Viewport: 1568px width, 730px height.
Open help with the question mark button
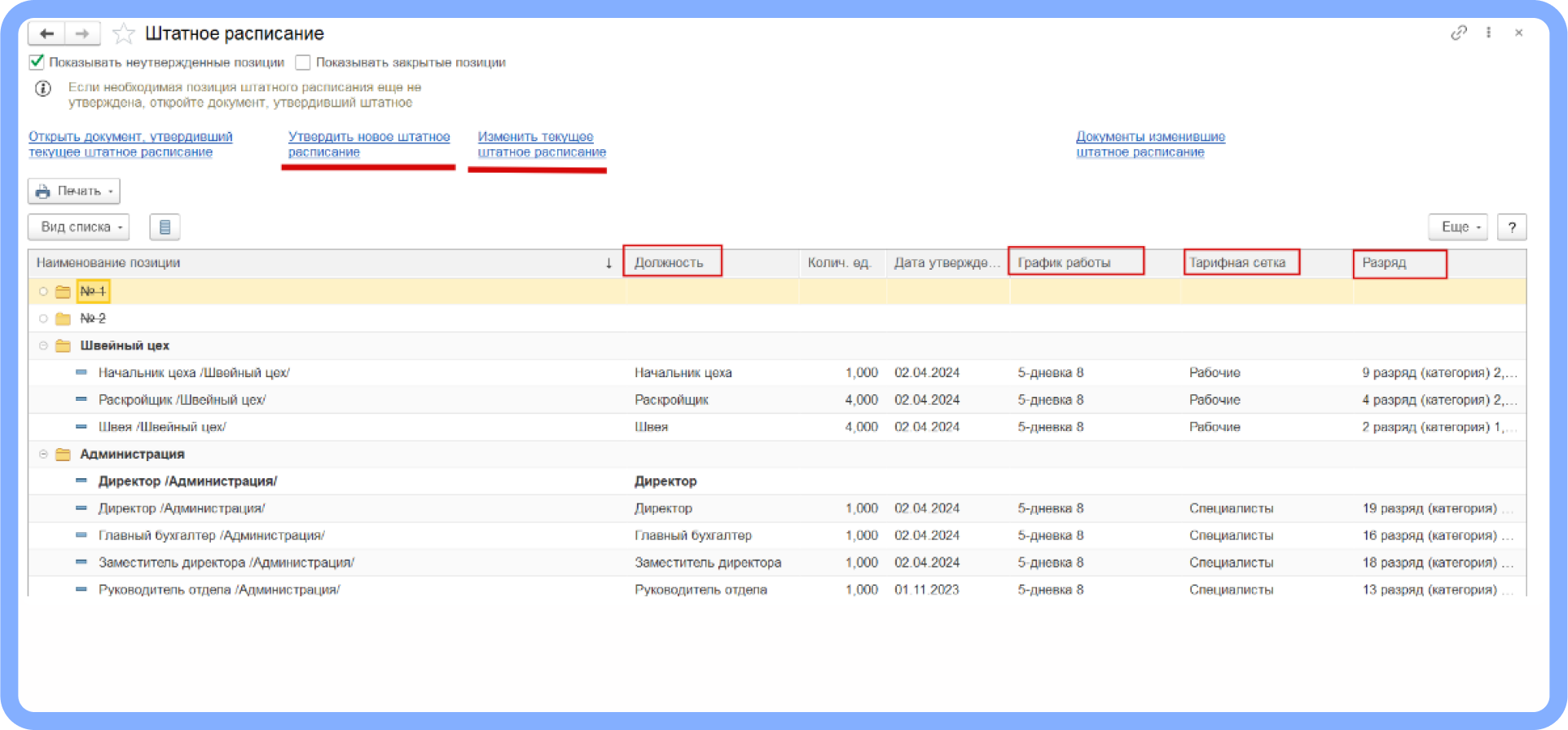[x=1512, y=227]
